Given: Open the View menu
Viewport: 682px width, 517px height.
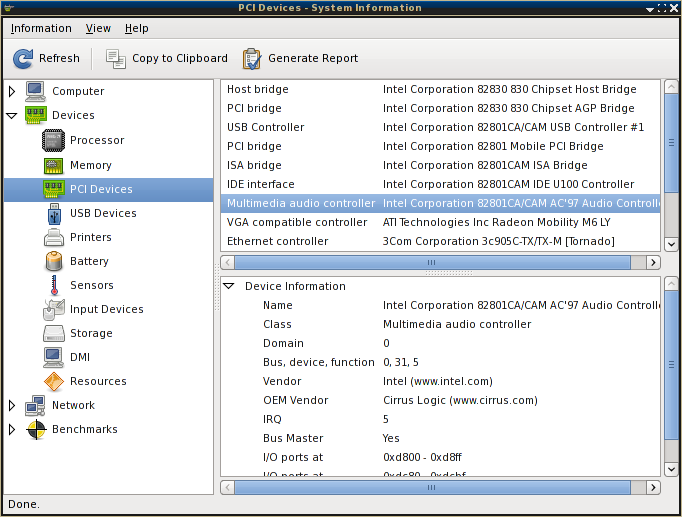Looking at the screenshot, I should pos(98,28).
